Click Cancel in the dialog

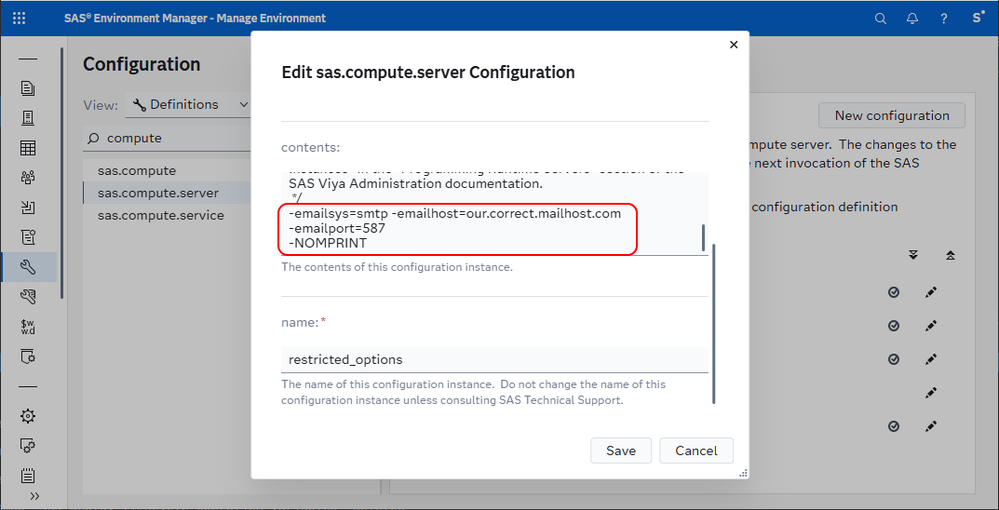696,451
